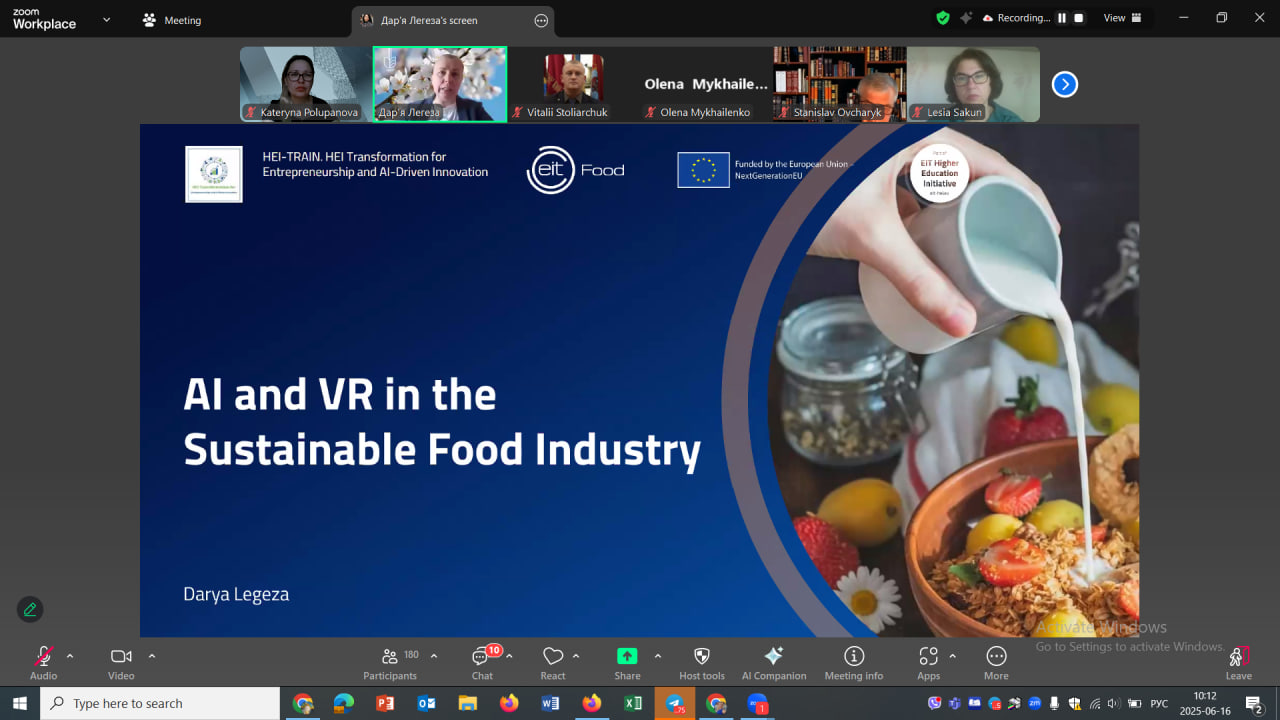
Task: Click the annotation pencil icon
Action: (30, 609)
